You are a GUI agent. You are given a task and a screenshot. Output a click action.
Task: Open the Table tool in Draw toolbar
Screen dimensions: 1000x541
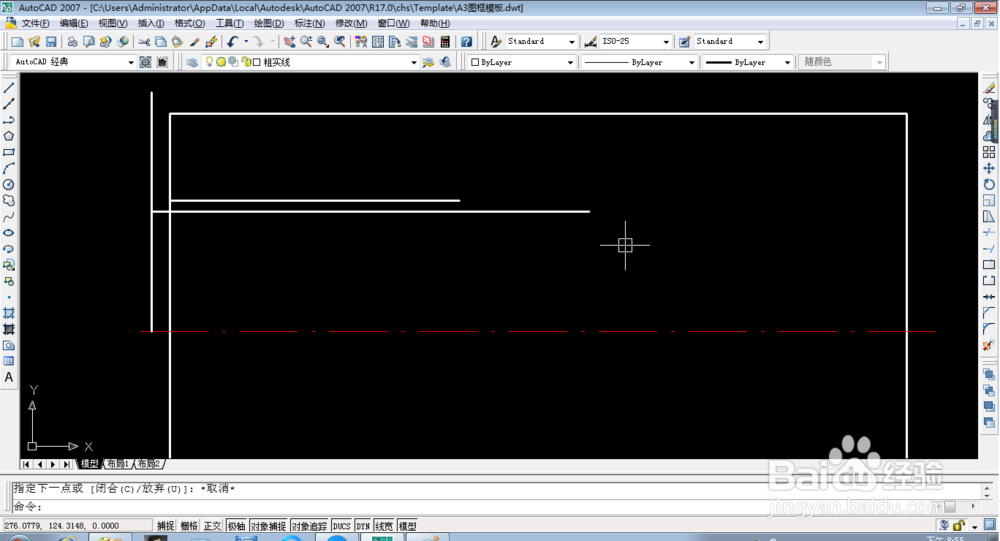coord(9,361)
